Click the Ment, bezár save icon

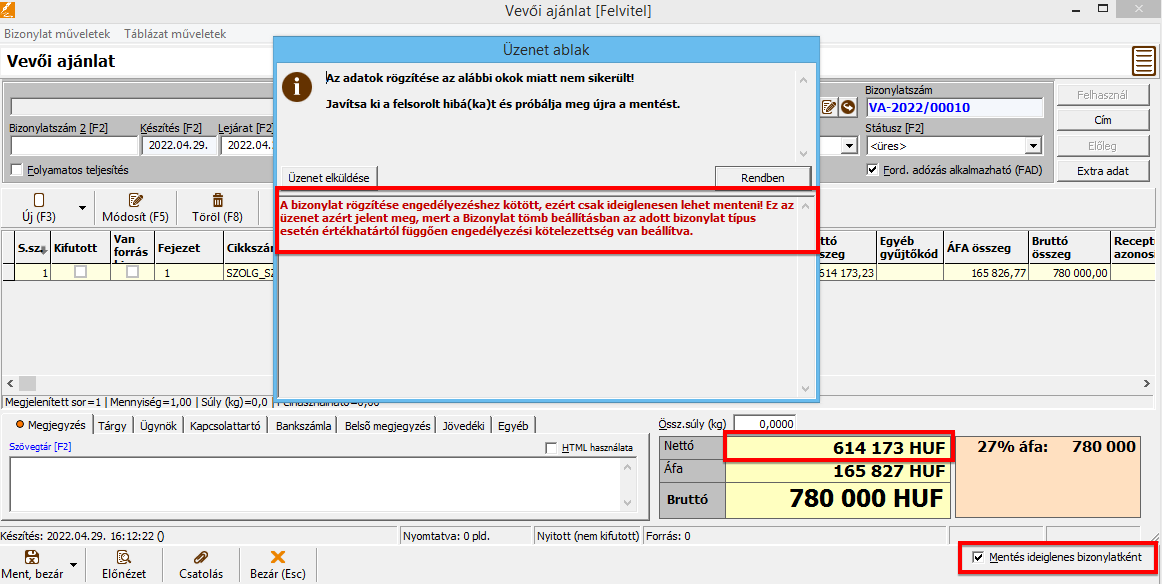[31, 557]
